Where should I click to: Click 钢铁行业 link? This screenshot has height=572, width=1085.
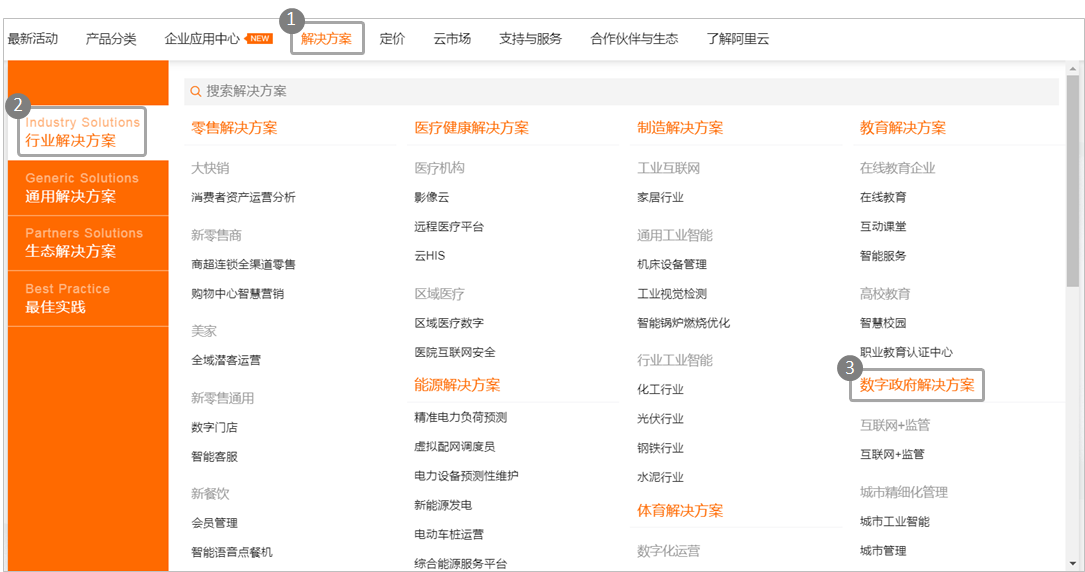tap(660, 448)
